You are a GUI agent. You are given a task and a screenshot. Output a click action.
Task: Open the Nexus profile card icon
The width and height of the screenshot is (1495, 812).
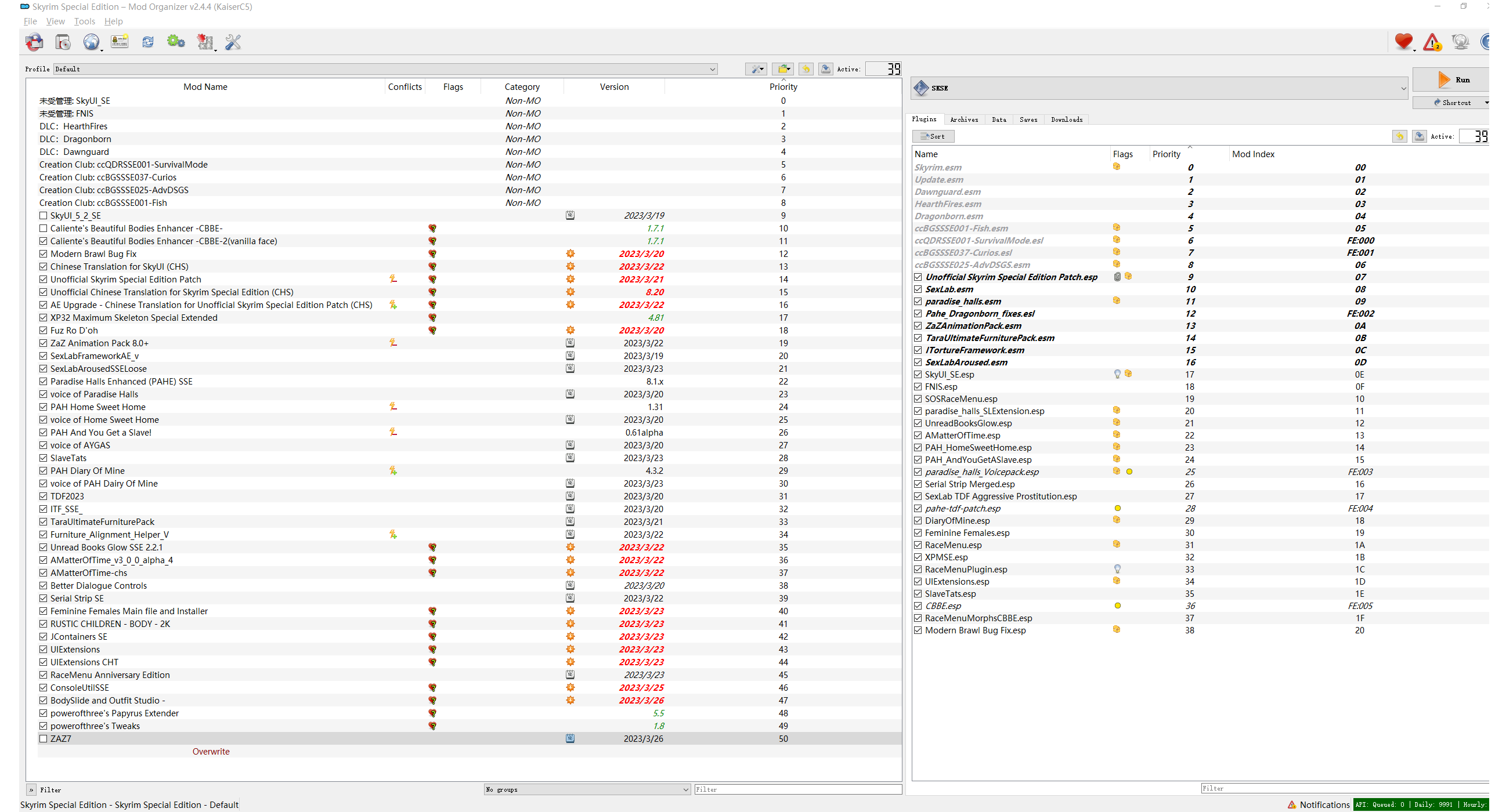tap(119, 41)
